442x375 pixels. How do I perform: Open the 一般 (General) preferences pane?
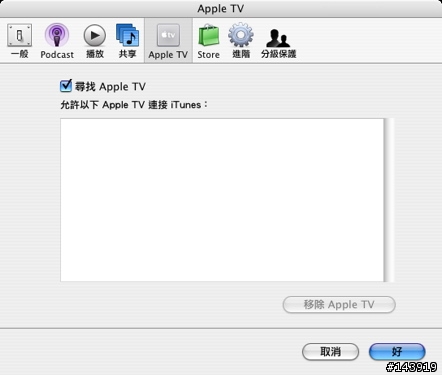pos(19,41)
